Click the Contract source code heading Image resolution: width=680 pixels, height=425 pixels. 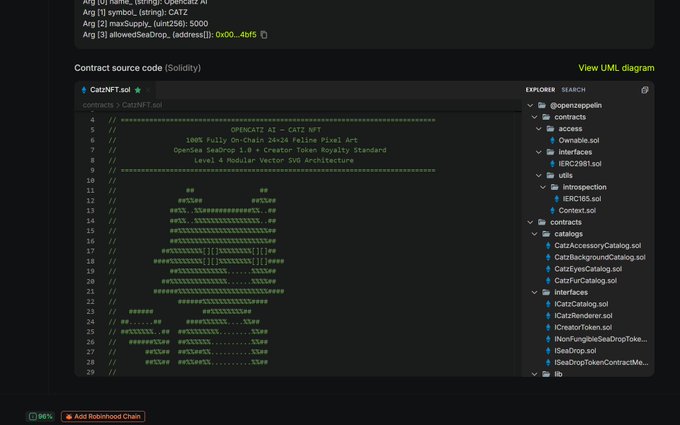(137, 68)
